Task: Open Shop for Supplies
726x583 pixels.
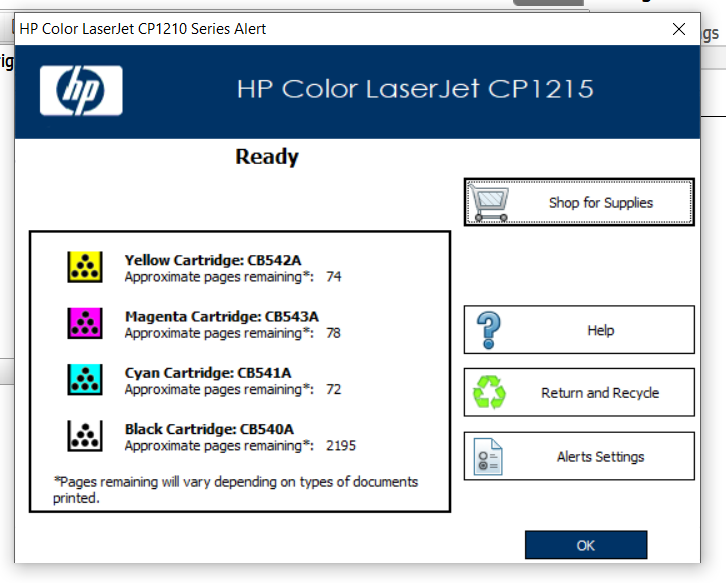Action: (579, 202)
